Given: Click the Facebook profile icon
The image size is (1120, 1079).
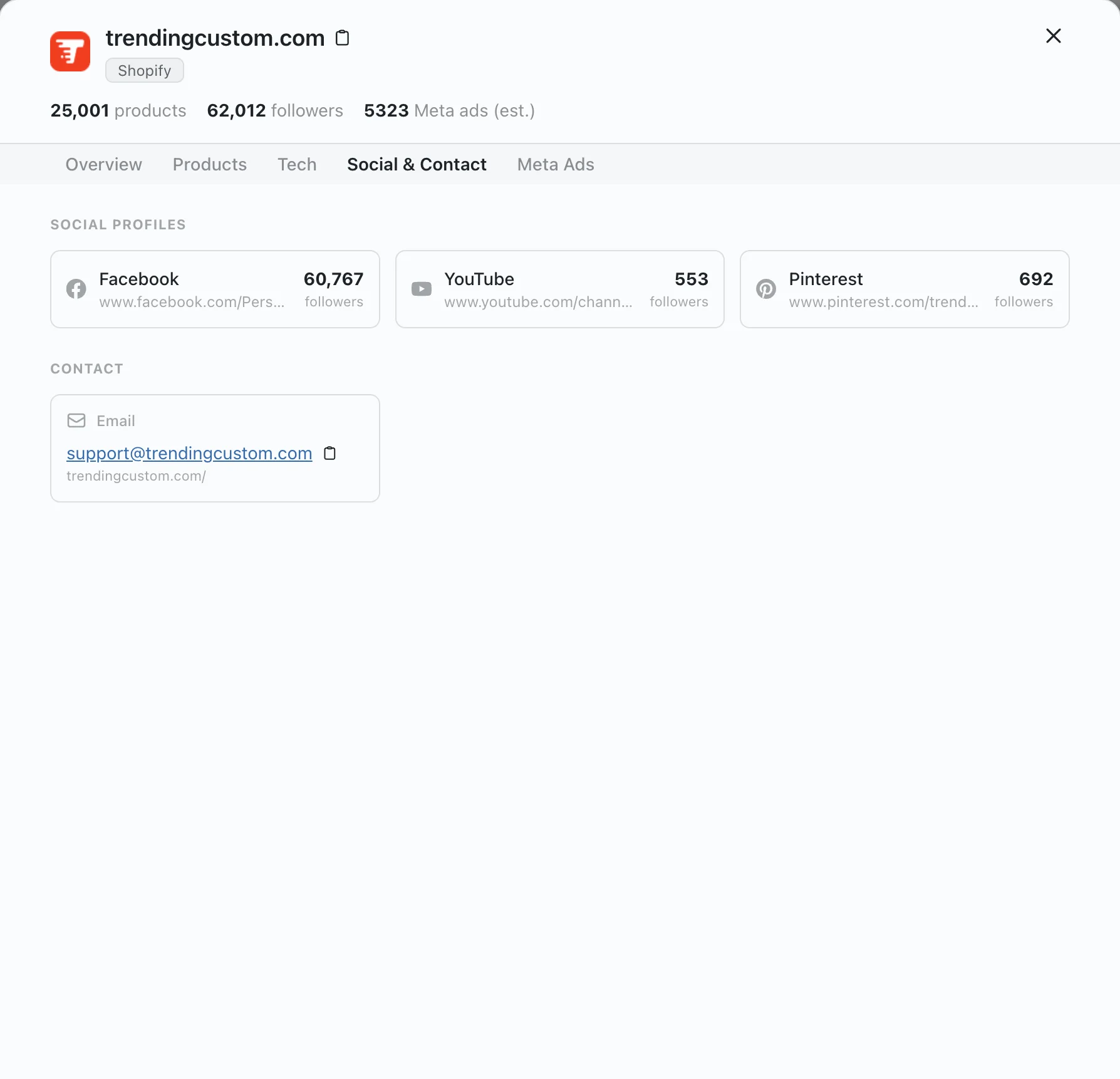Looking at the screenshot, I should (75, 289).
